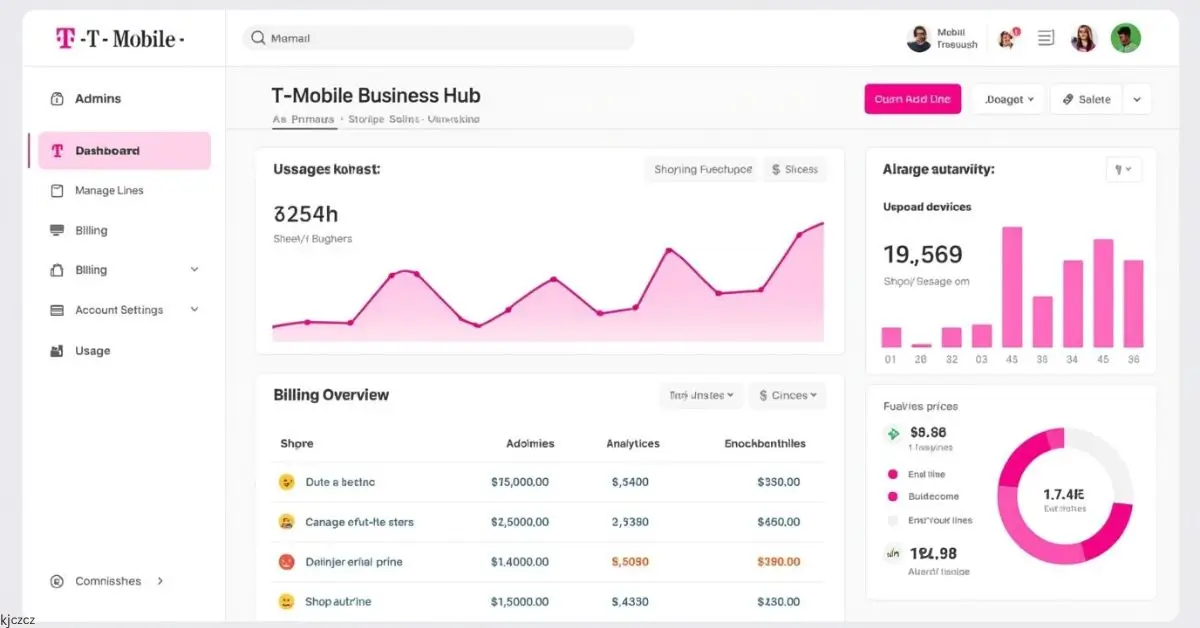Open Usage in the sidebar
Image resolution: width=1200 pixels, height=628 pixels.
point(93,351)
